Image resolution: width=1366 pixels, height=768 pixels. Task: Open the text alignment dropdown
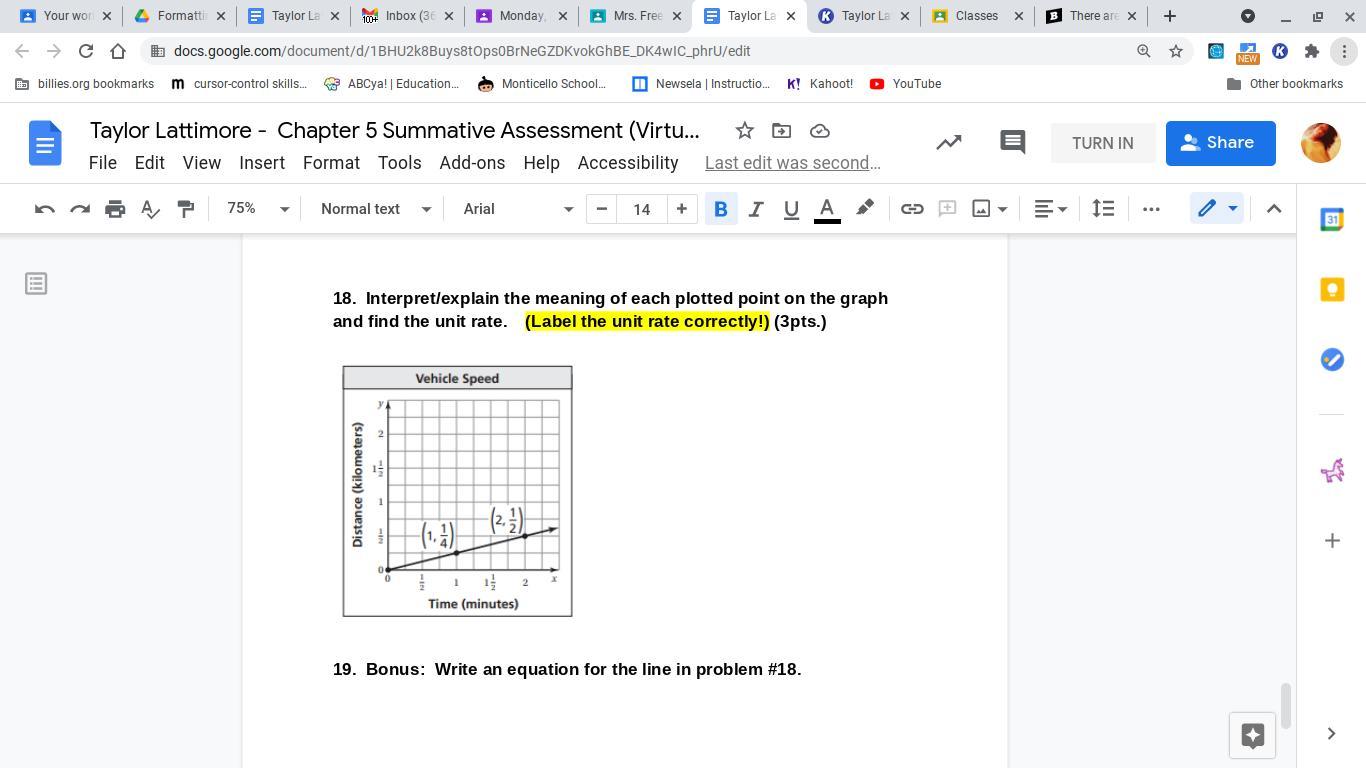click(x=1050, y=209)
